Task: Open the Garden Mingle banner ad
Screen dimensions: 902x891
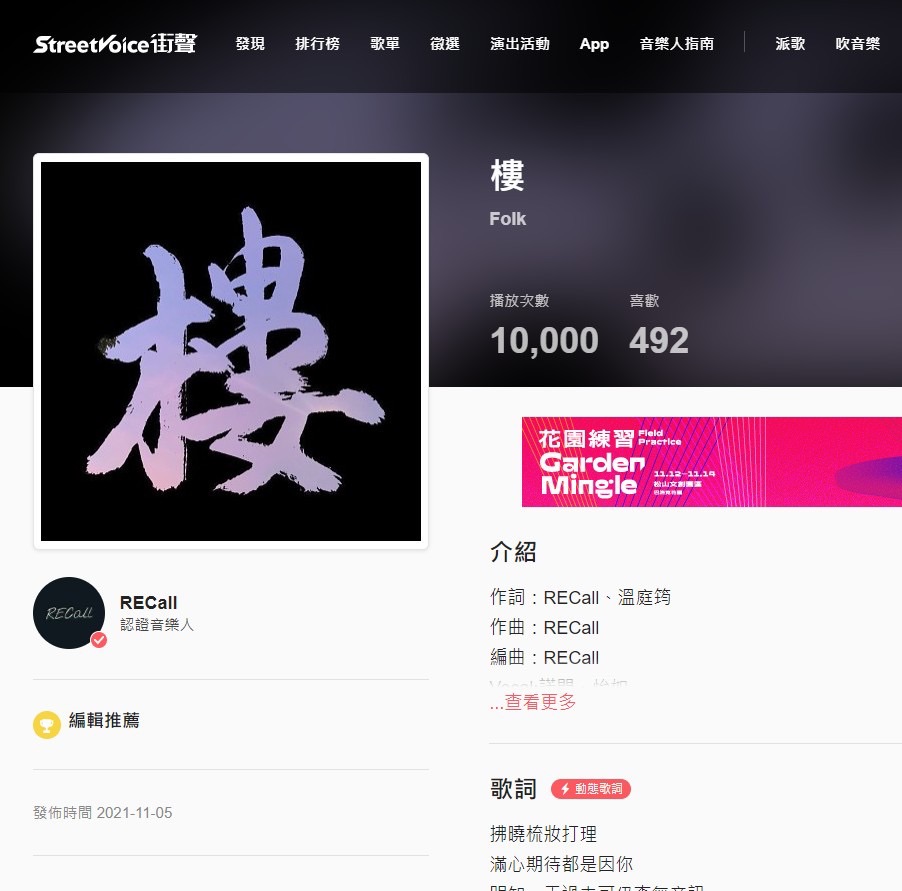Action: tap(712, 462)
